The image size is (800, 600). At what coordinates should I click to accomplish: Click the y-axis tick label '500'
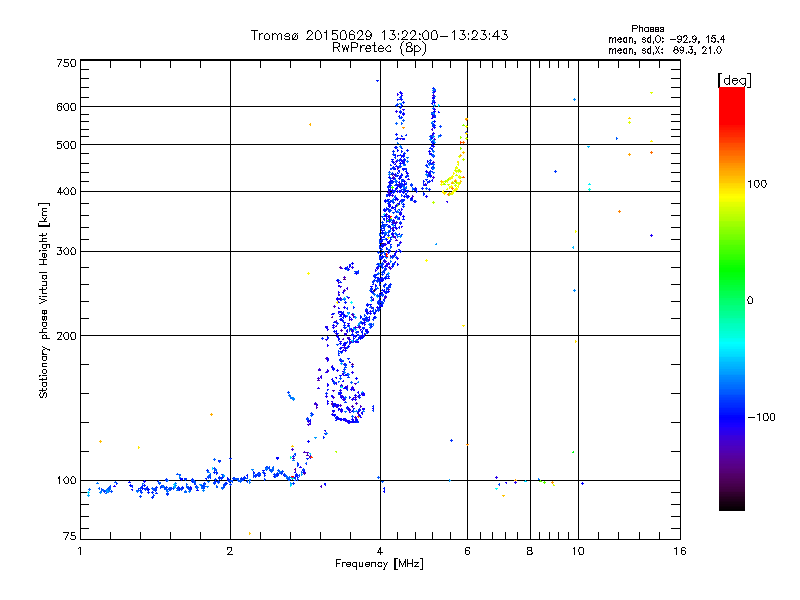point(66,145)
